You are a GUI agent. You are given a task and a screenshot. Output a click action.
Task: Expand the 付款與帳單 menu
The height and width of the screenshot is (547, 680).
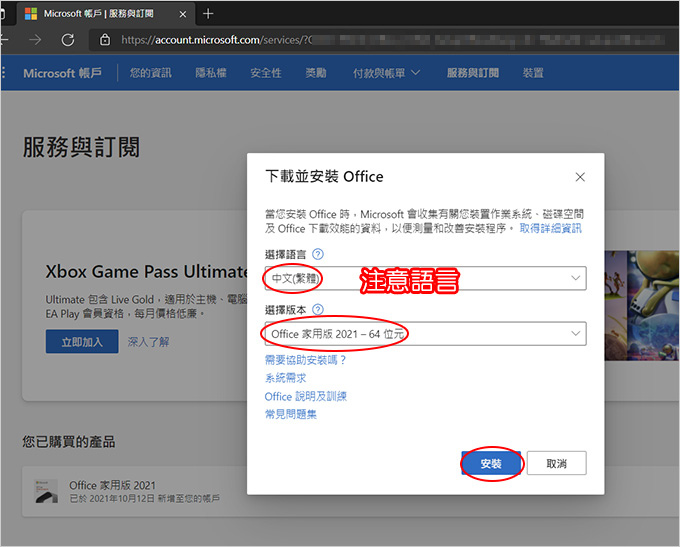[x=386, y=73]
